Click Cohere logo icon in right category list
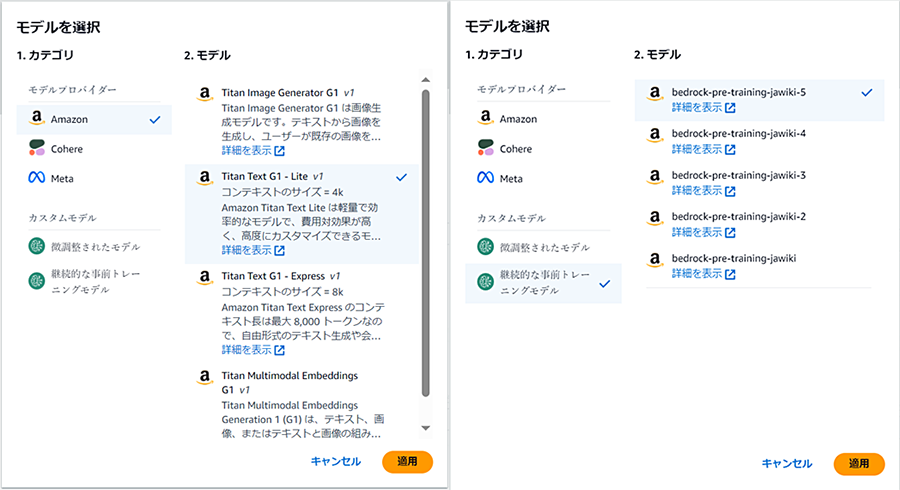The height and width of the screenshot is (490, 900). click(x=486, y=147)
